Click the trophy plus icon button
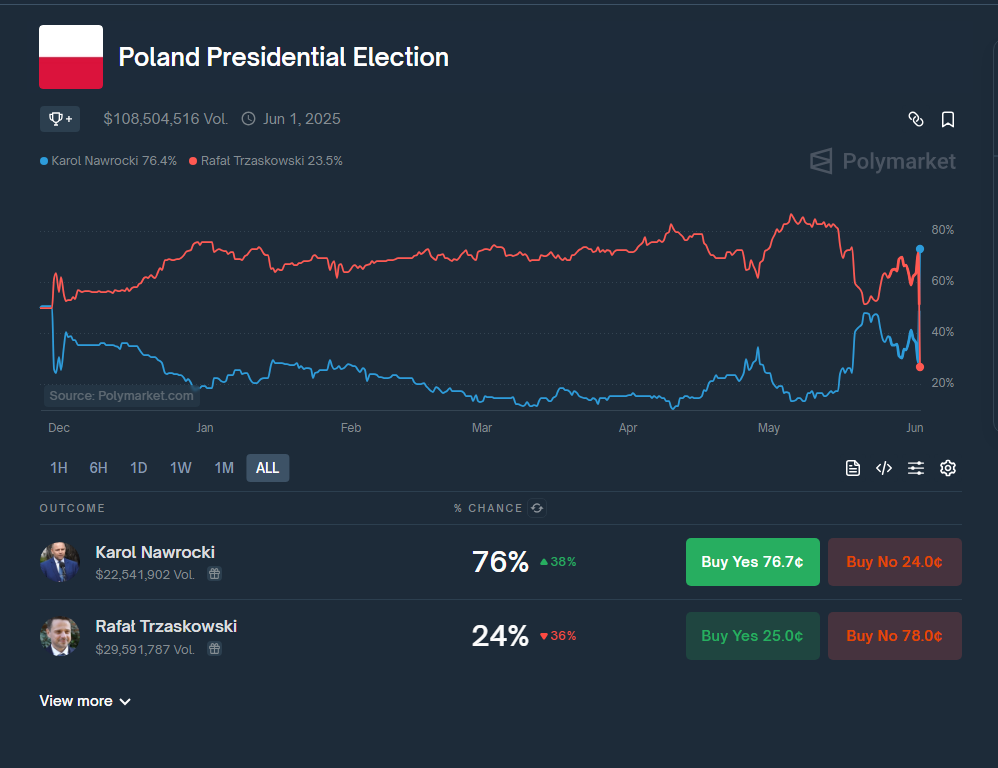The width and height of the screenshot is (998, 768). coord(59,119)
